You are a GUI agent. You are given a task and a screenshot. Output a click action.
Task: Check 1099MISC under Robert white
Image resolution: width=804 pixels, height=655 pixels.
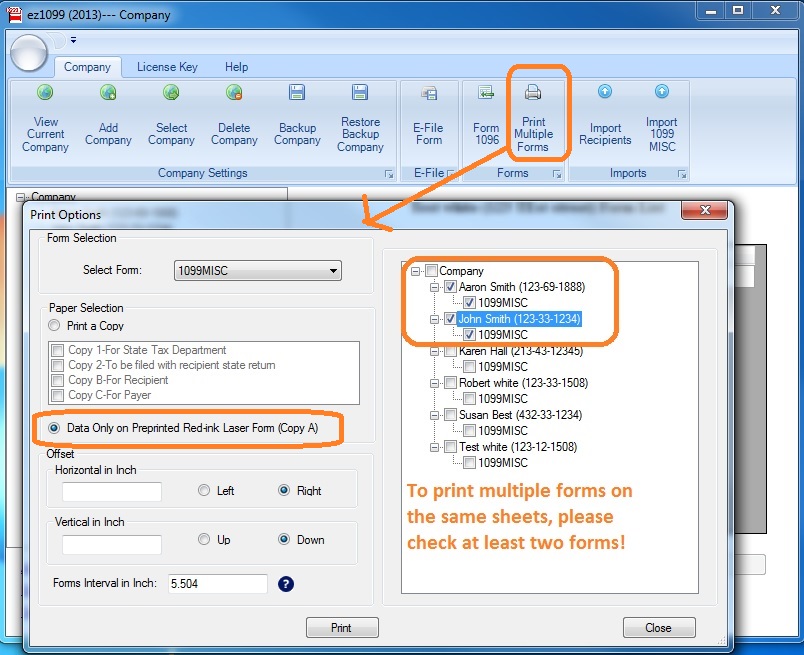pos(469,399)
